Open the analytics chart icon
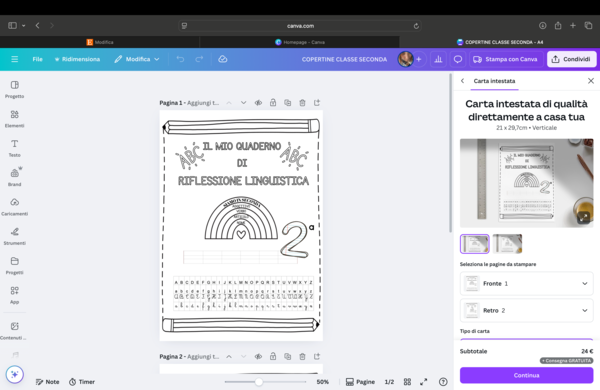This screenshot has width=600, height=390. [x=439, y=59]
